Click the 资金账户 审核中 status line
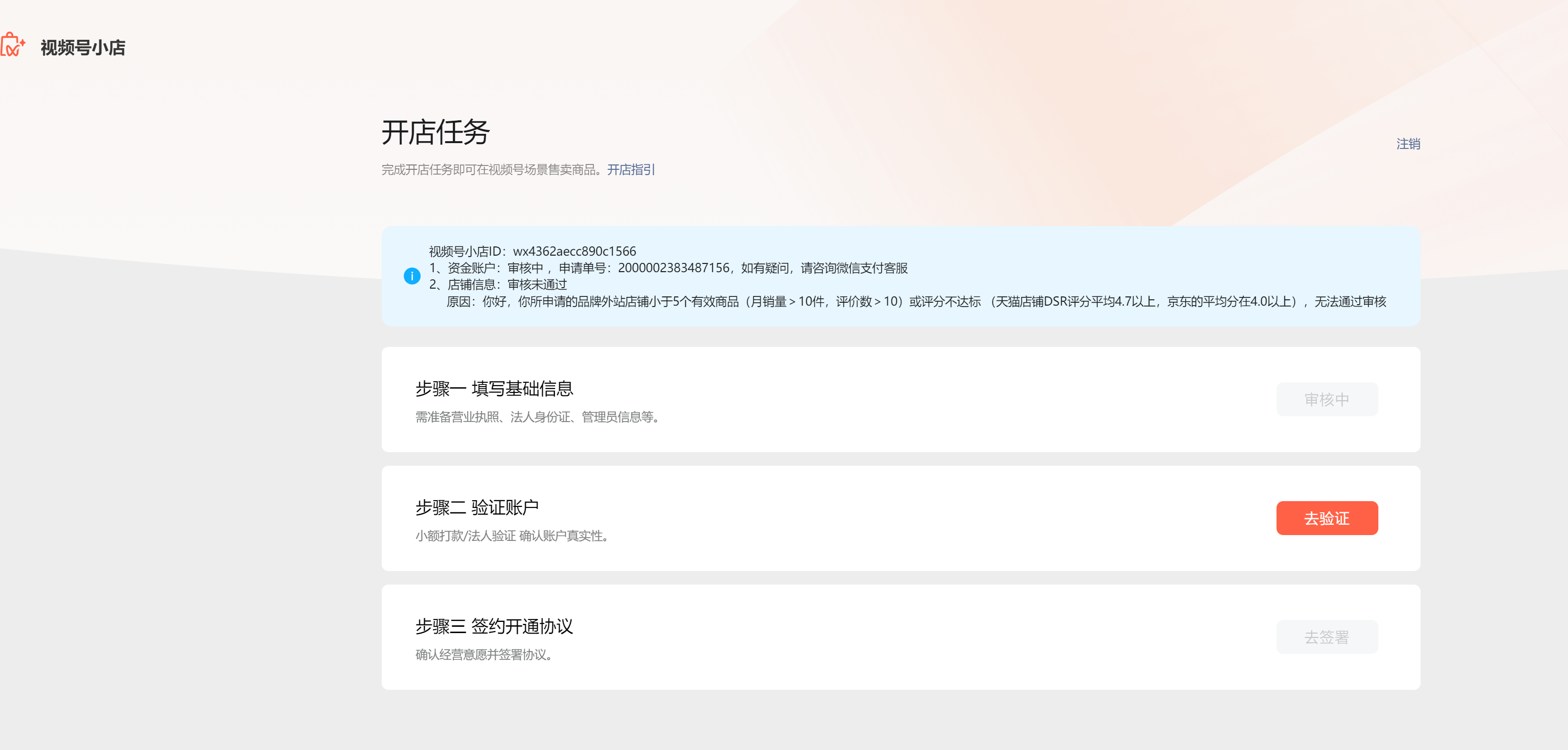This screenshot has height=750, width=1568. (668, 268)
